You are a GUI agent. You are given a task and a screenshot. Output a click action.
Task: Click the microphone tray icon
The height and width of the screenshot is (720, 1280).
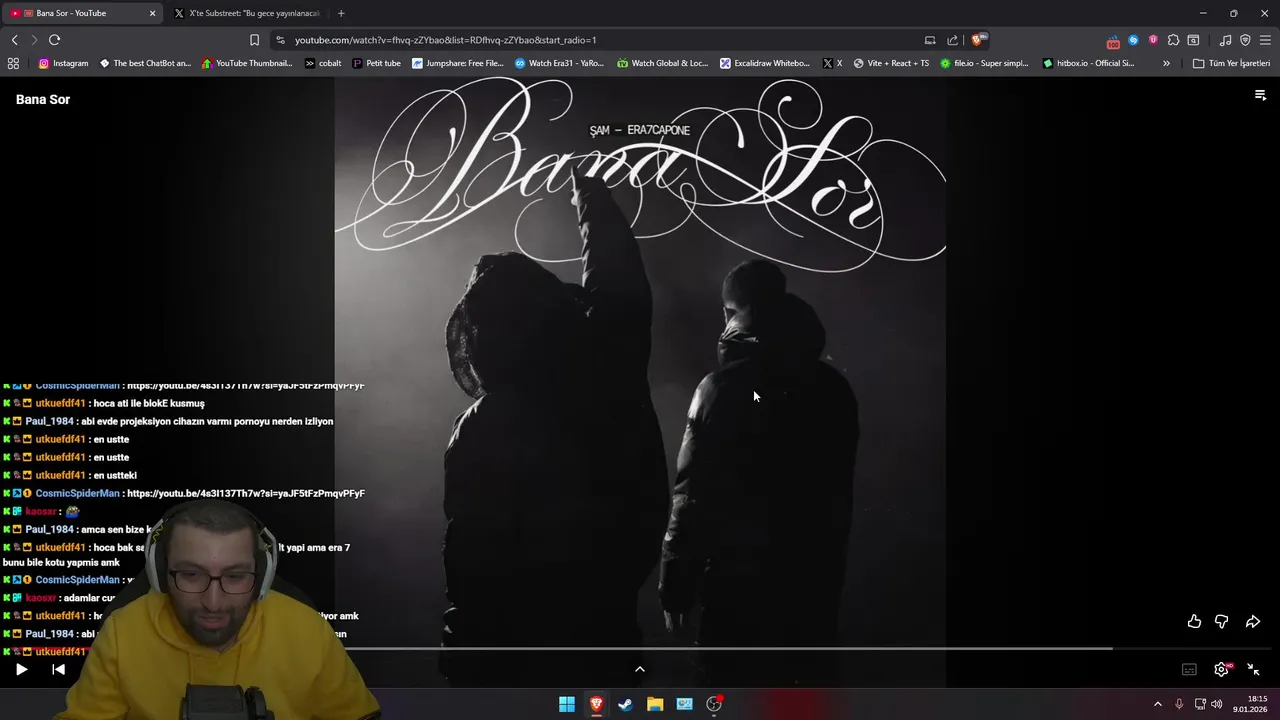(x=1179, y=704)
